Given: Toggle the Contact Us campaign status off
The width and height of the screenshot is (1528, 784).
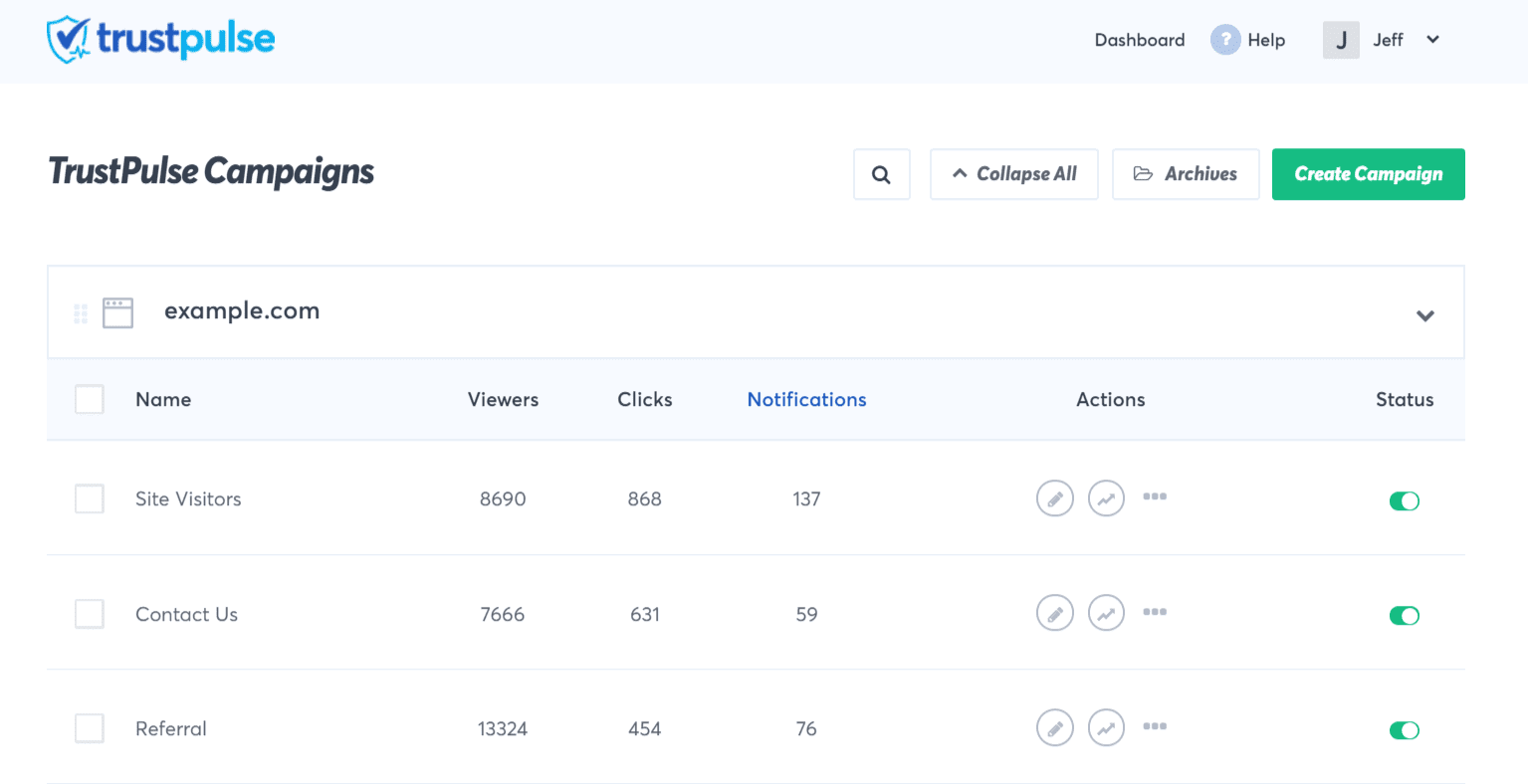Looking at the screenshot, I should (1405, 616).
